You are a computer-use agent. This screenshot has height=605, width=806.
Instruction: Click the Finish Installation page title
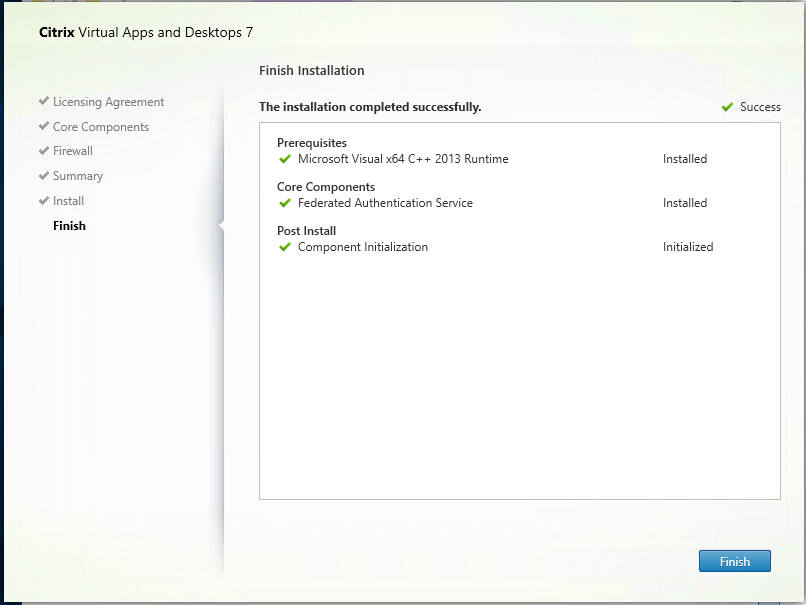pos(312,70)
